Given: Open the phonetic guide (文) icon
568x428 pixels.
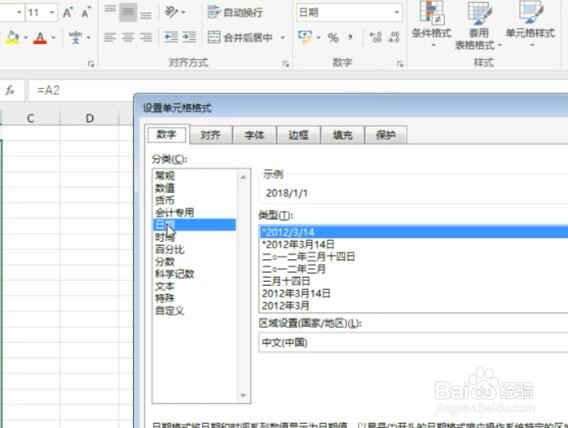Looking at the screenshot, I should 76,38.
